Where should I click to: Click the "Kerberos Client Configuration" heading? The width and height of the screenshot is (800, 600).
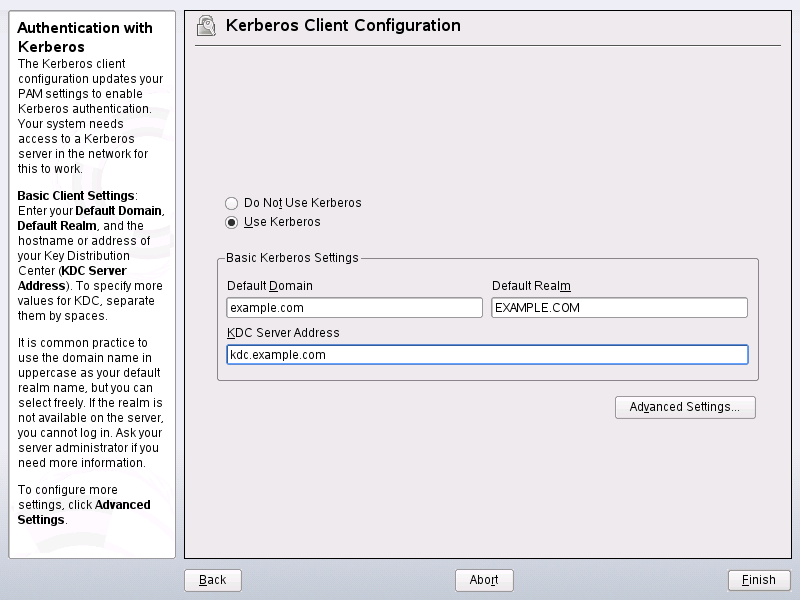[x=343, y=26]
